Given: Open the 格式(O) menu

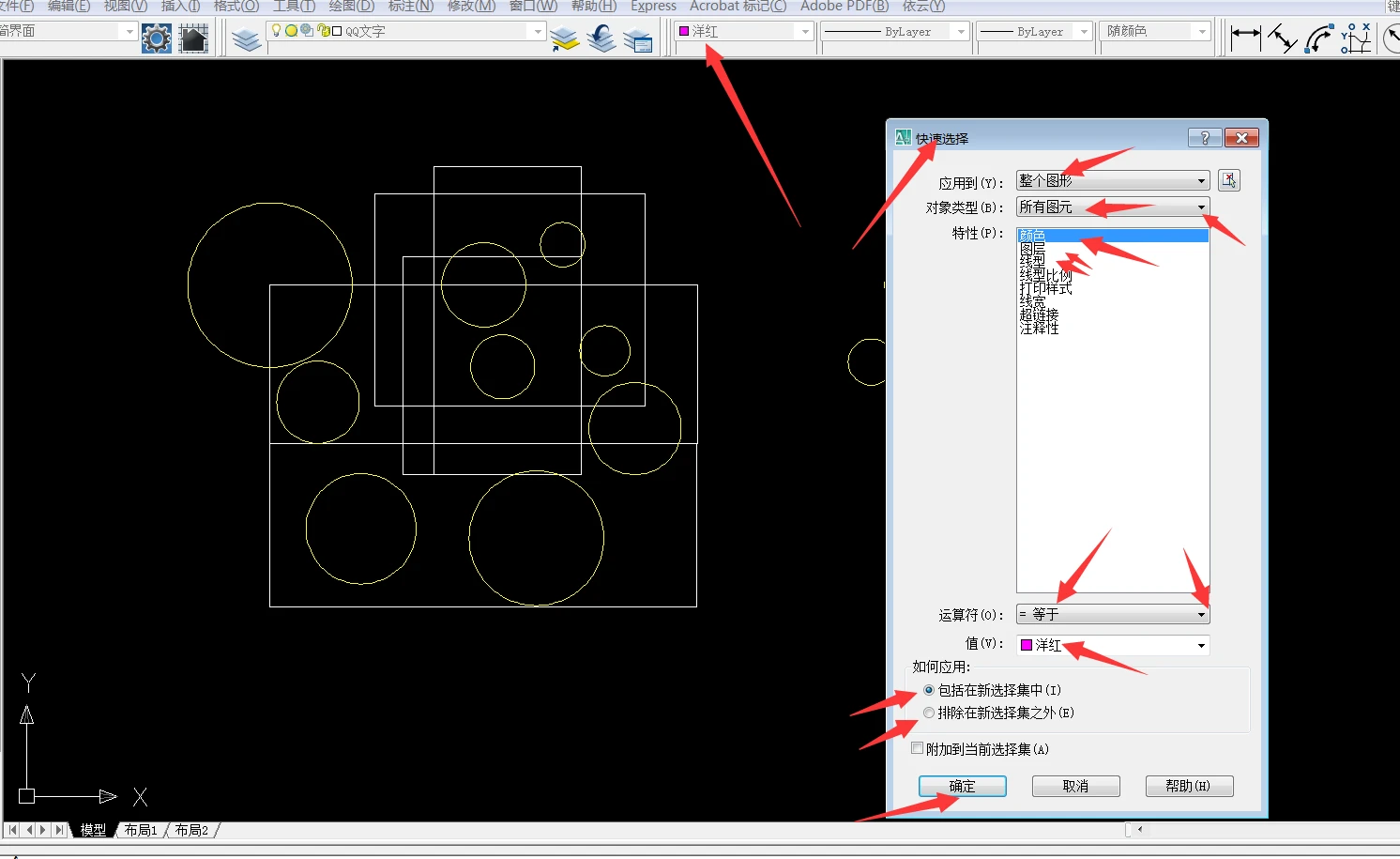Looking at the screenshot, I should 236,7.
